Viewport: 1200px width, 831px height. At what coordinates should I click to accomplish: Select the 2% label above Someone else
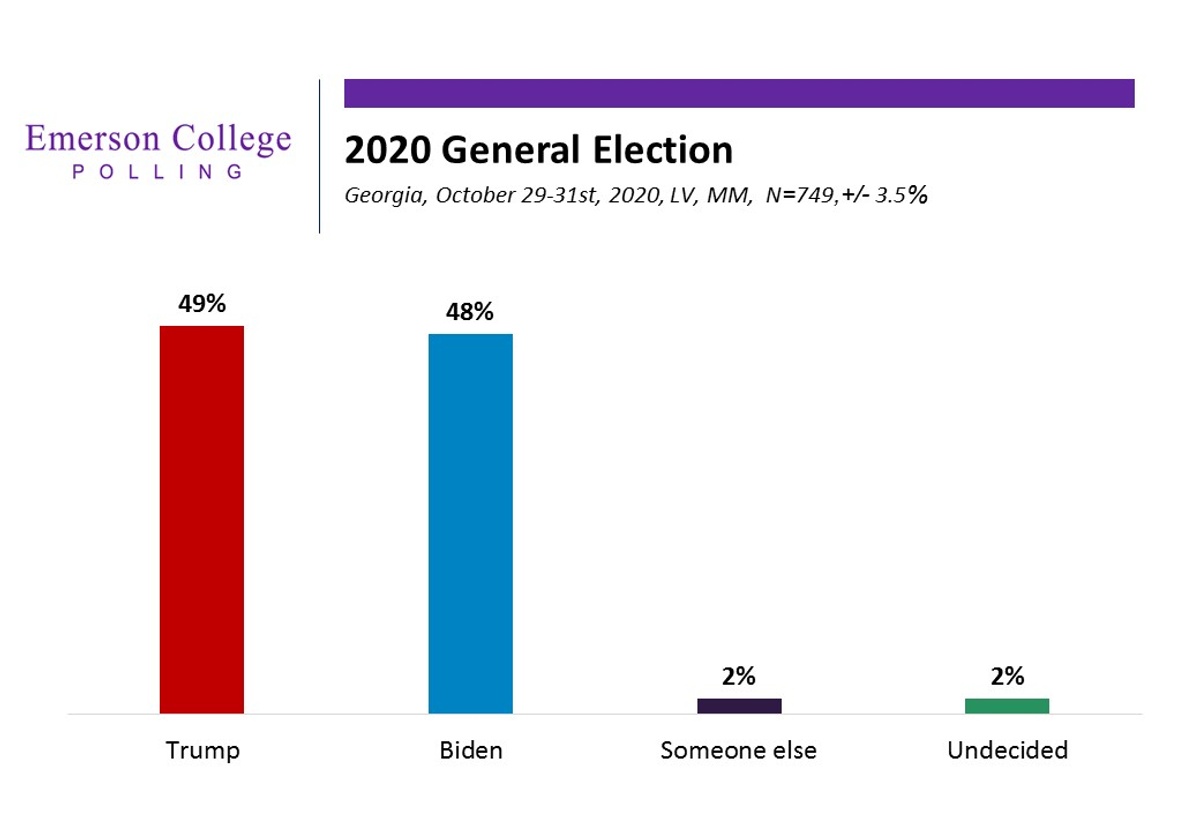(739, 677)
